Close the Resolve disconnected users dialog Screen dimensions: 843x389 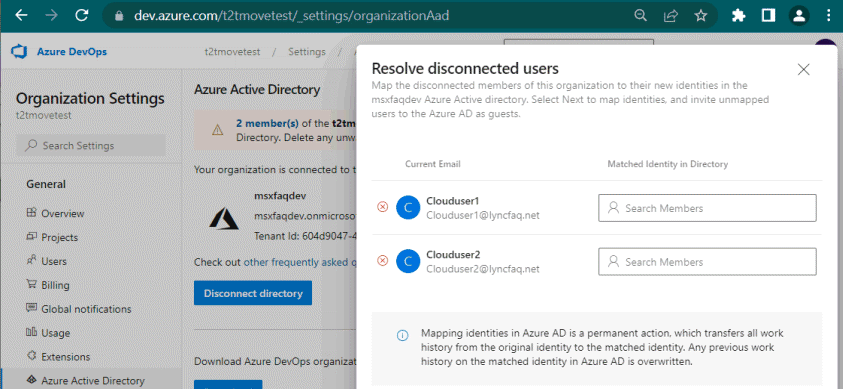pyautogui.click(x=803, y=69)
